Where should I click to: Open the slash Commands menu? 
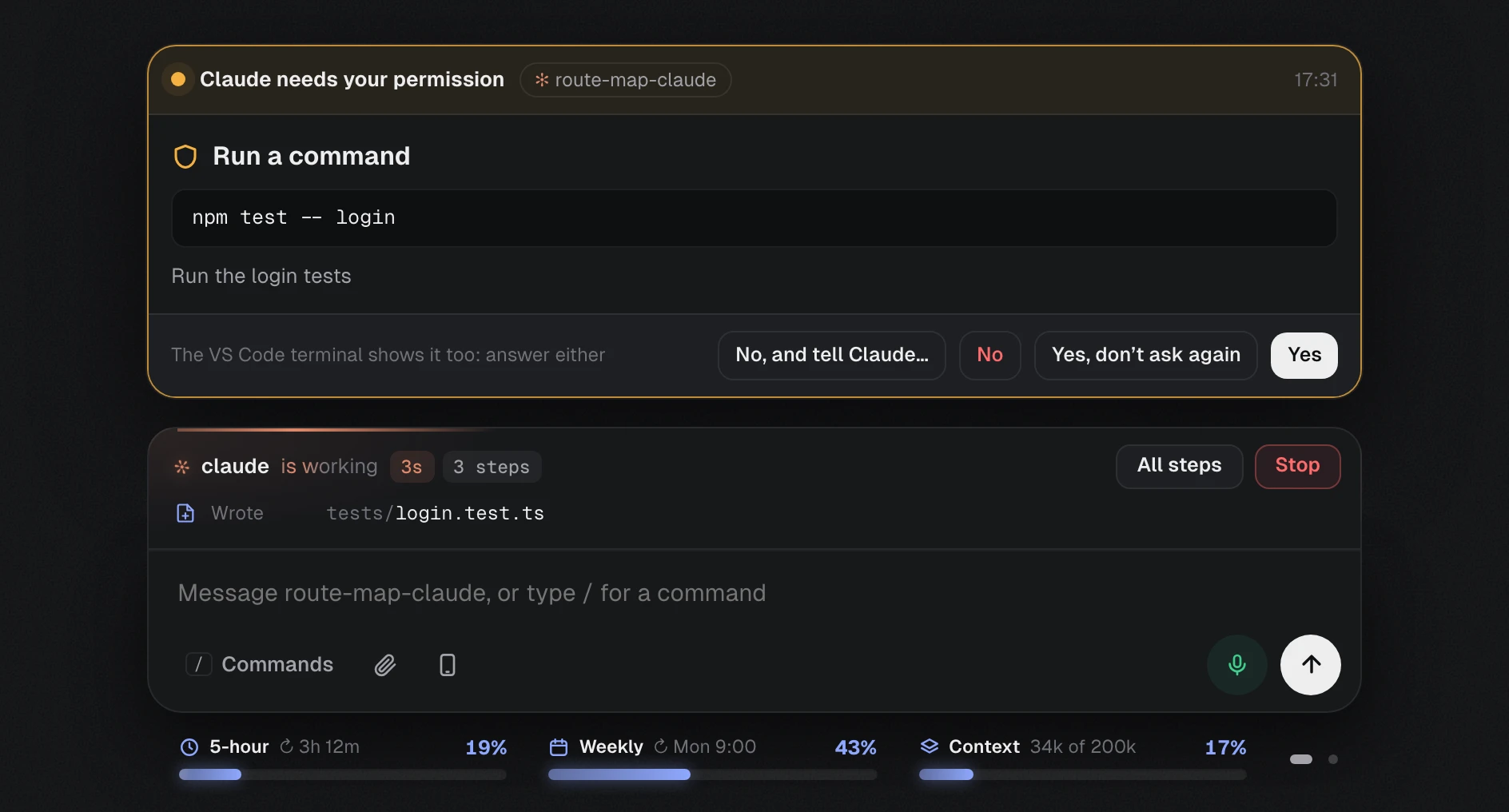tap(260, 664)
